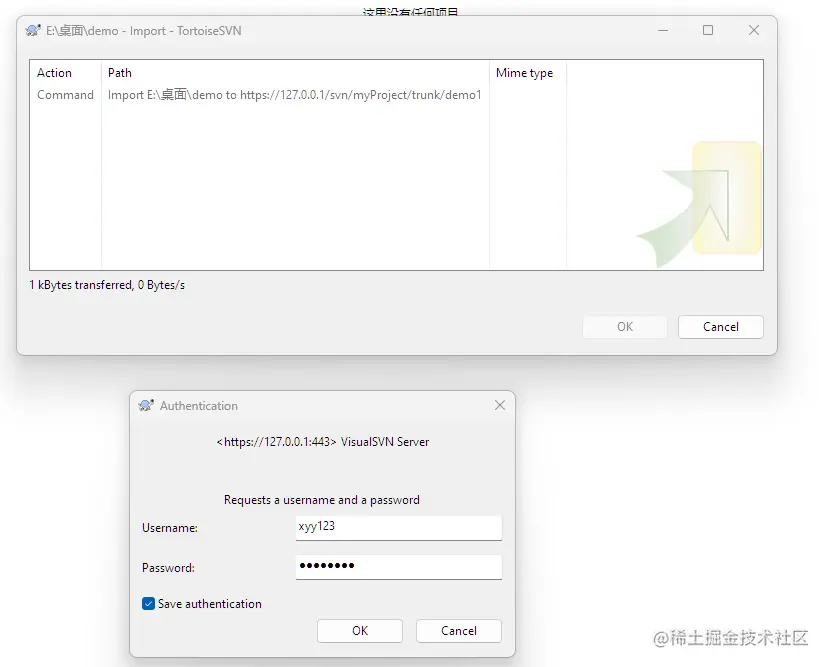Toggle the Save authentication checkbox
This screenshot has height=667, width=828.
[148, 604]
